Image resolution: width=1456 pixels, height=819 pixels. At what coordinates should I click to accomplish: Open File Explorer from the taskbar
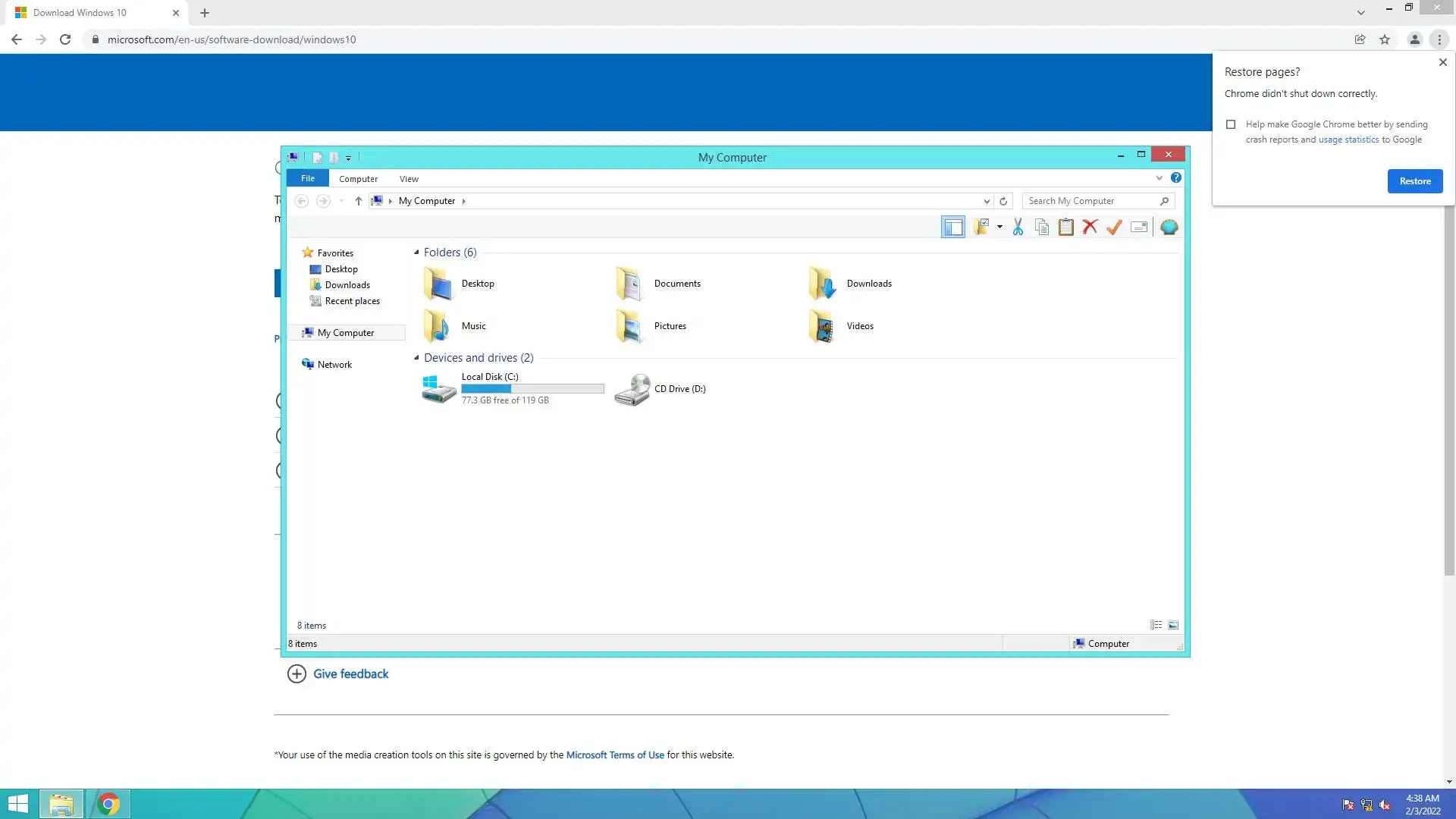pos(61,804)
